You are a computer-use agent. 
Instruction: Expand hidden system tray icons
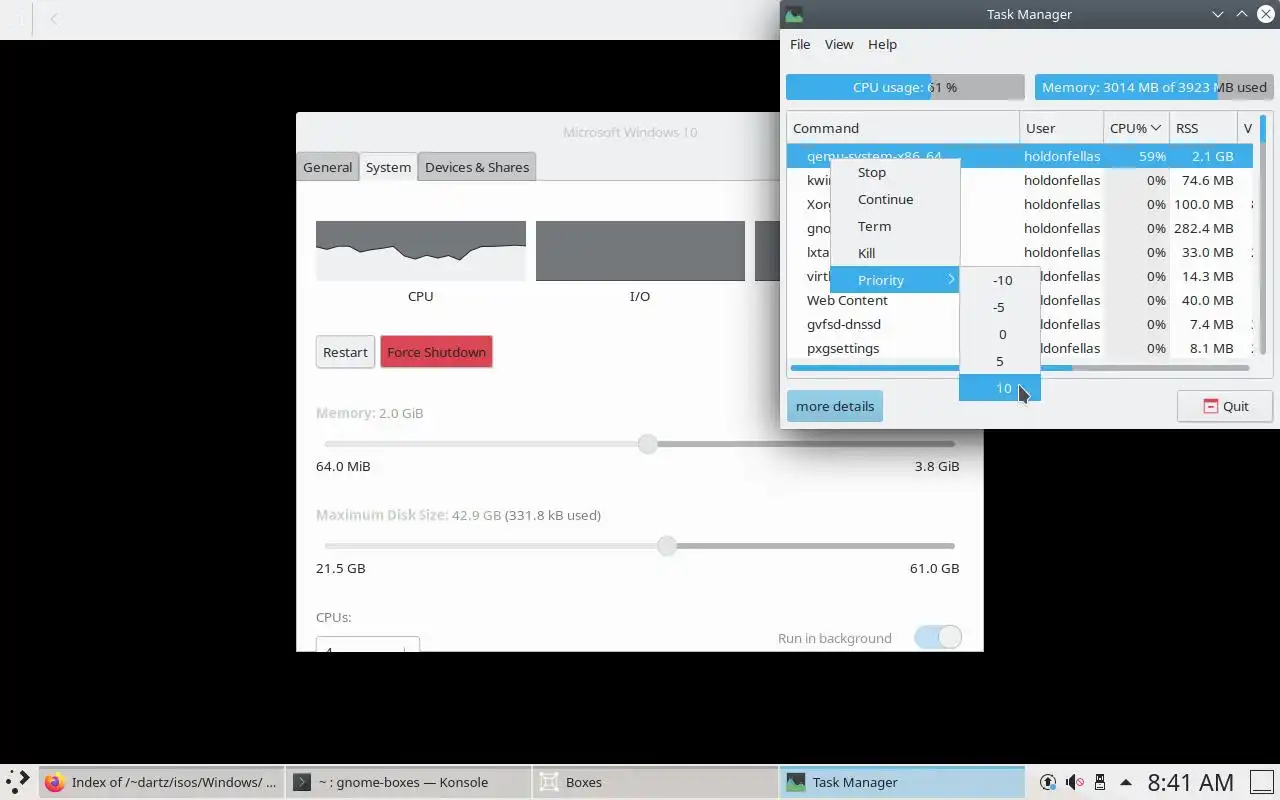pos(1126,782)
